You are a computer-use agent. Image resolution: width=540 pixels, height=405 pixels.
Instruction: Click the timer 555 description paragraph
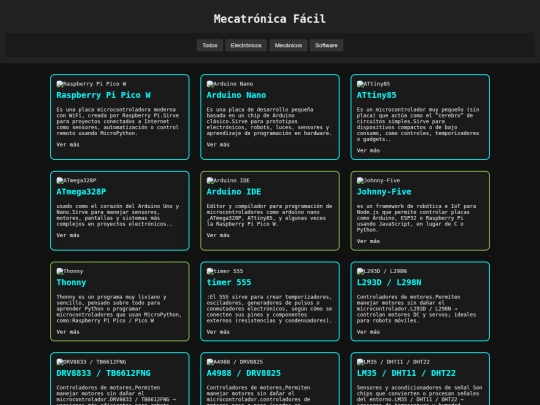click(x=269, y=309)
